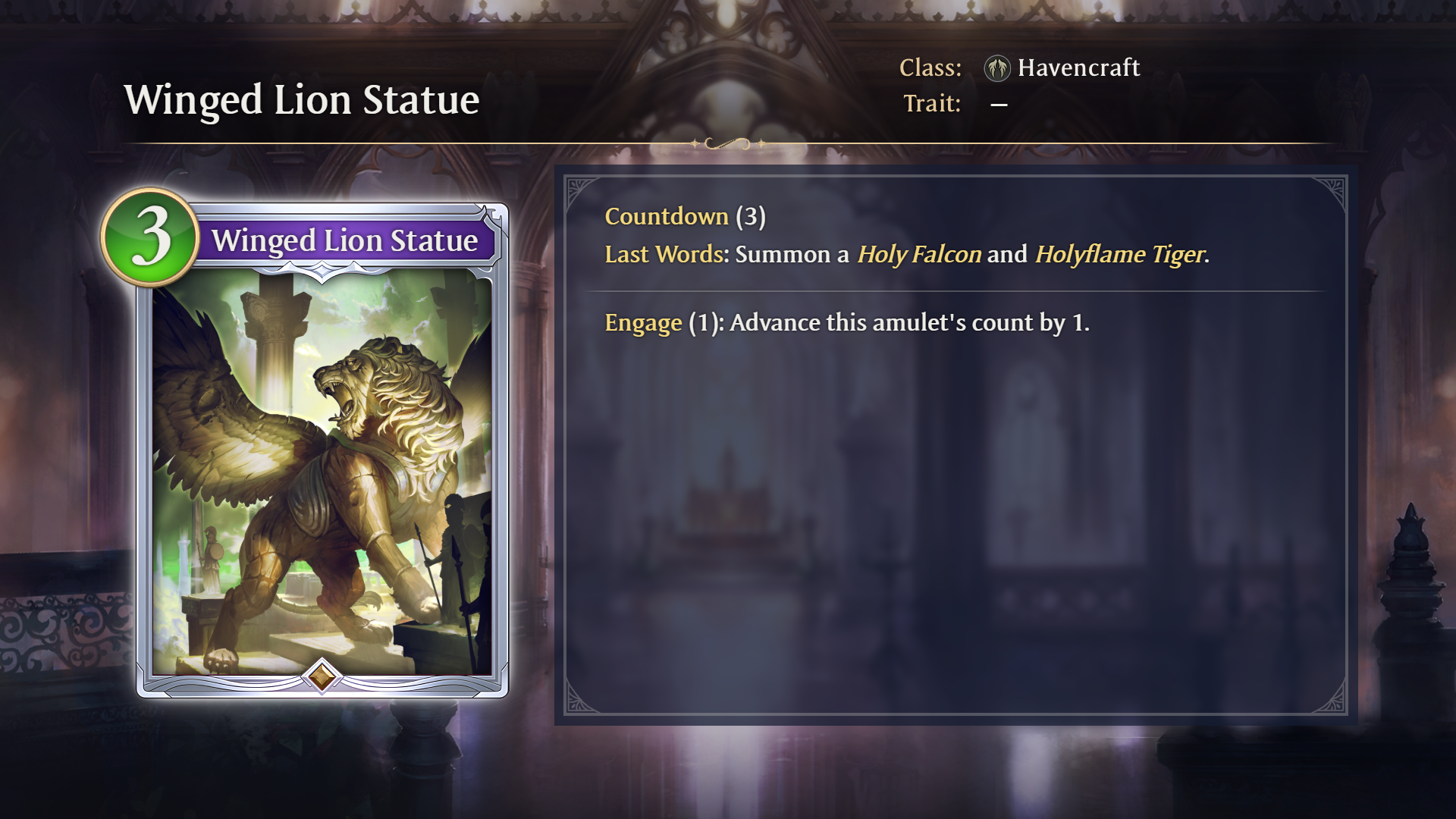Click the Engage keyword

[643, 323]
